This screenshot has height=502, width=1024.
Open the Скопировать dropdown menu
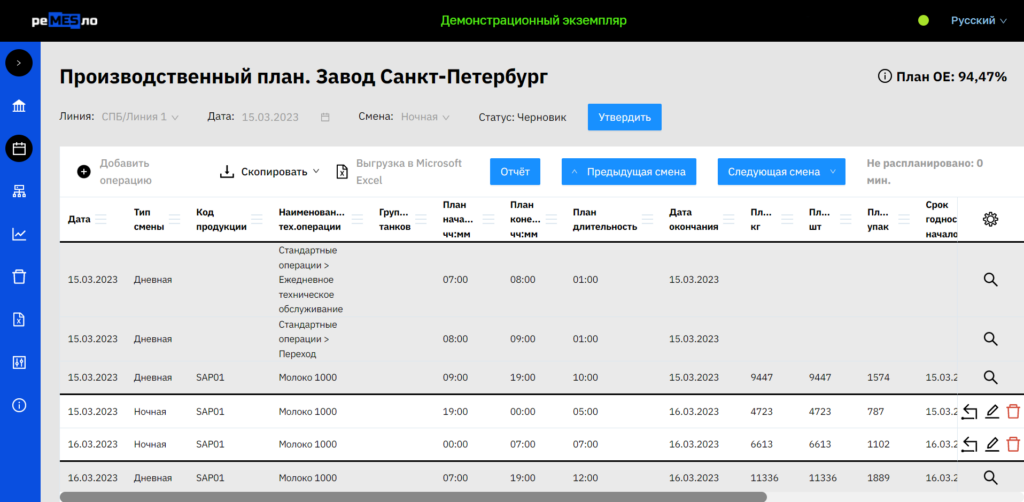270,171
